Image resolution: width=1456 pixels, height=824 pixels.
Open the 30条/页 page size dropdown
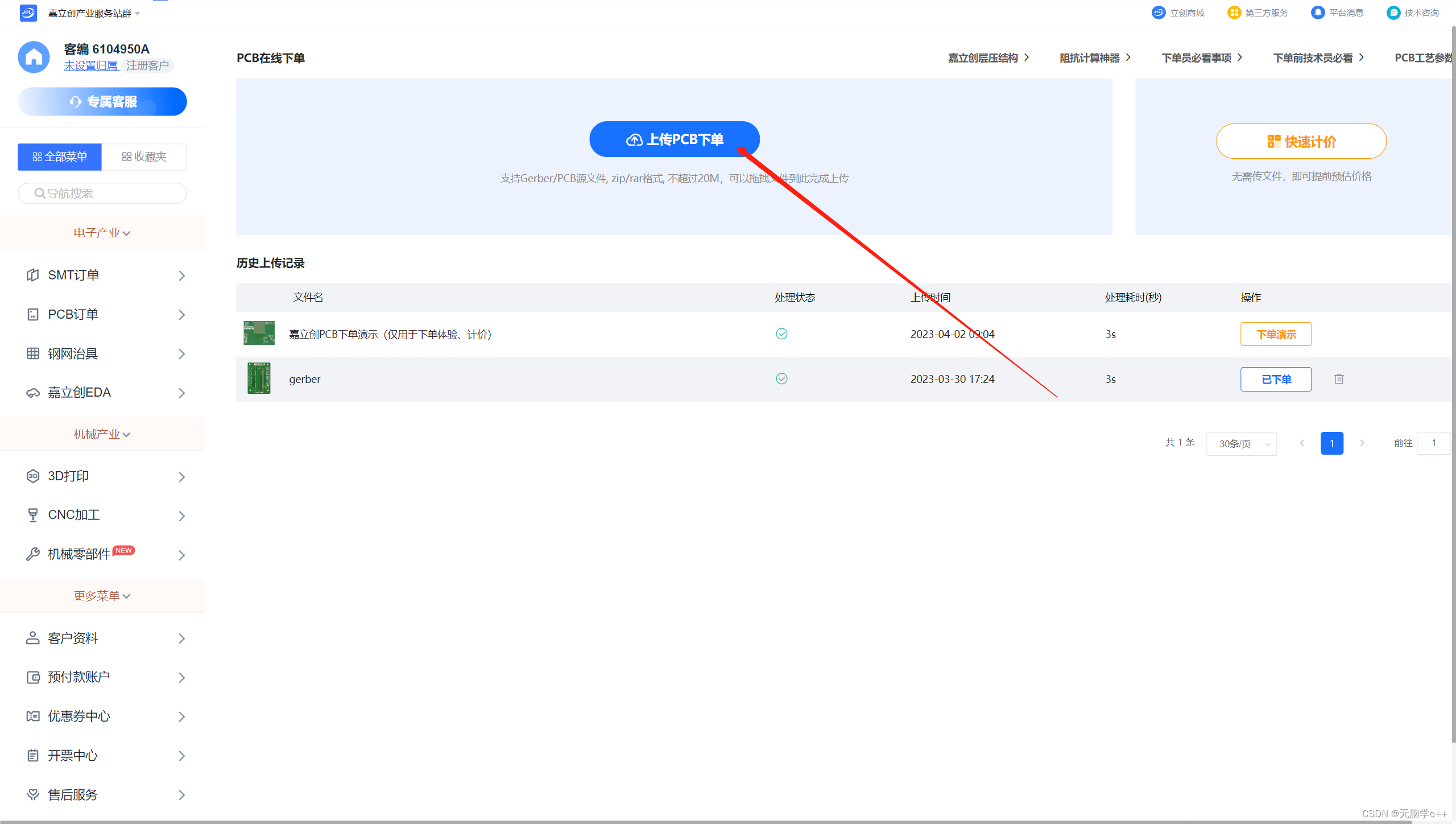pyautogui.click(x=1241, y=443)
